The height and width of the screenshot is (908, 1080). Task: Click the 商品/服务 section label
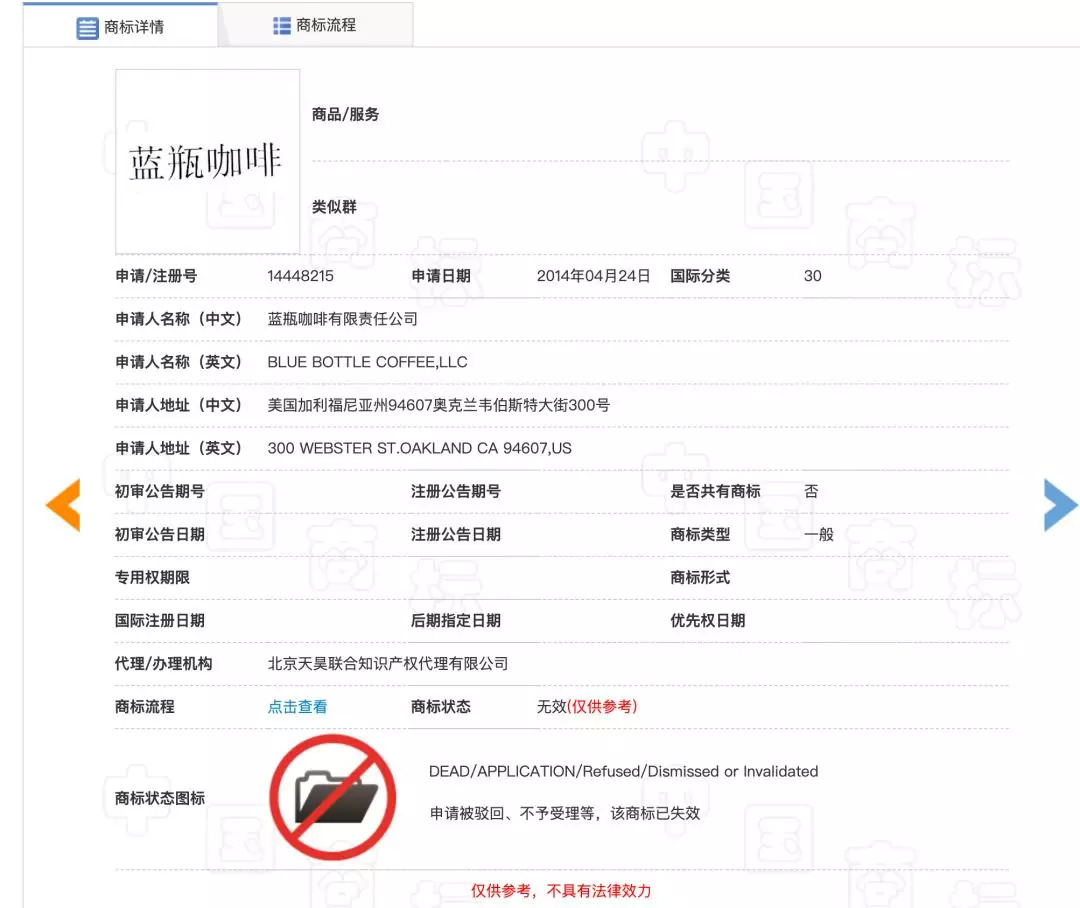pyautogui.click(x=345, y=114)
